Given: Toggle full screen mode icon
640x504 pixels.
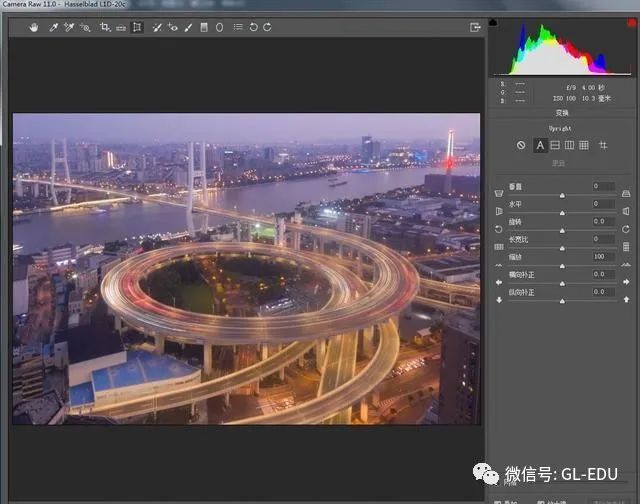Looking at the screenshot, I should [x=475, y=27].
